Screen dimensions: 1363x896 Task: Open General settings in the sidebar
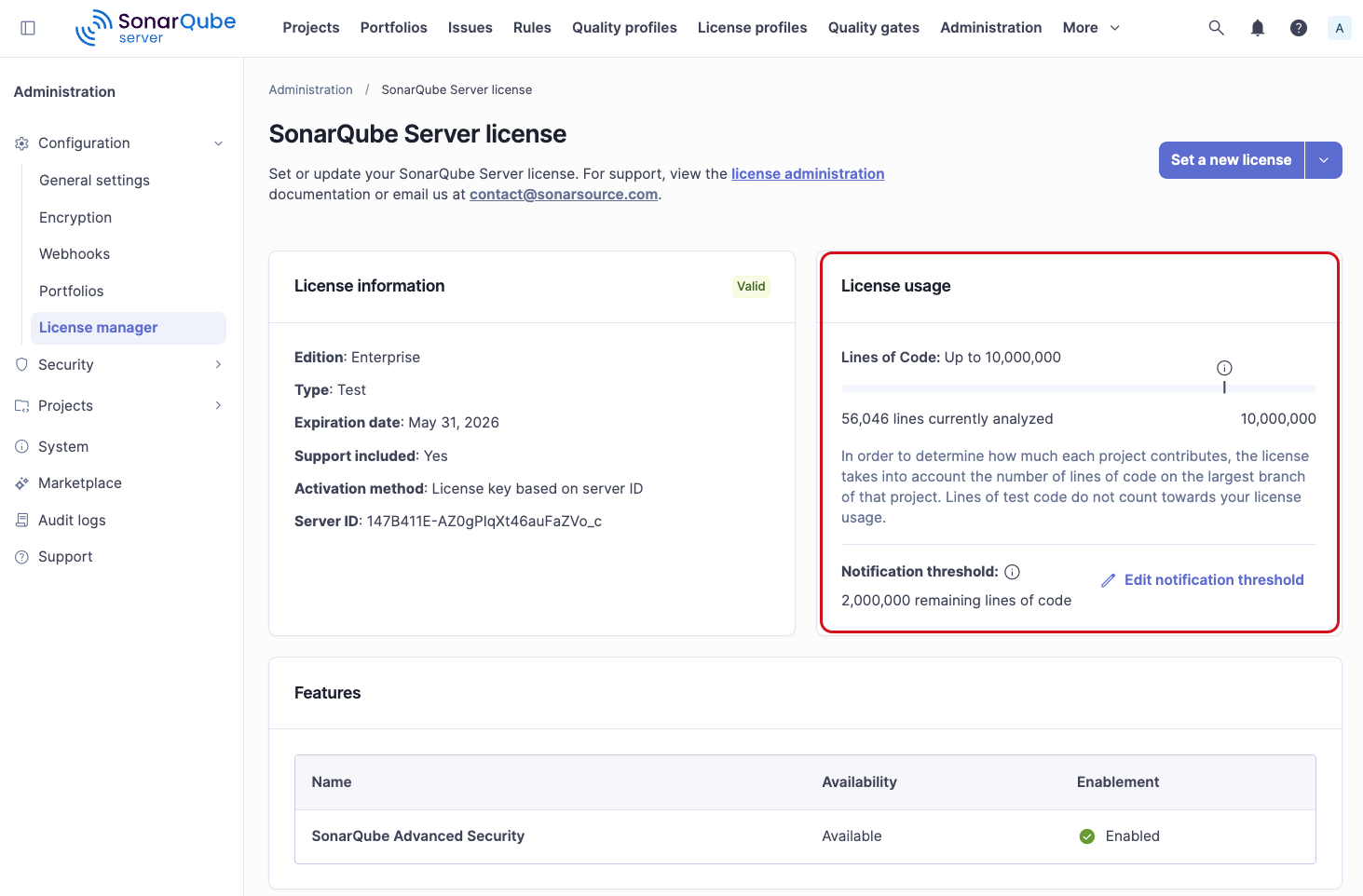[x=94, y=181]
